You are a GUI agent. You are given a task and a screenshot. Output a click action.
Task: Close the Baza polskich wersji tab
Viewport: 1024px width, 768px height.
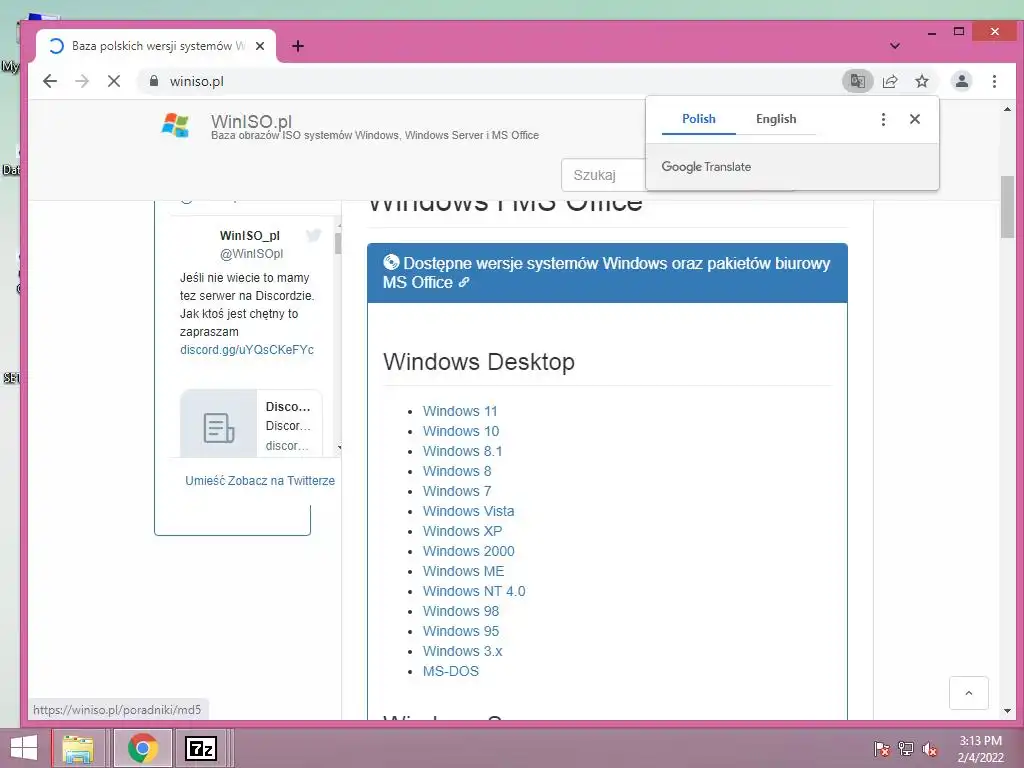tap(260, 46)
